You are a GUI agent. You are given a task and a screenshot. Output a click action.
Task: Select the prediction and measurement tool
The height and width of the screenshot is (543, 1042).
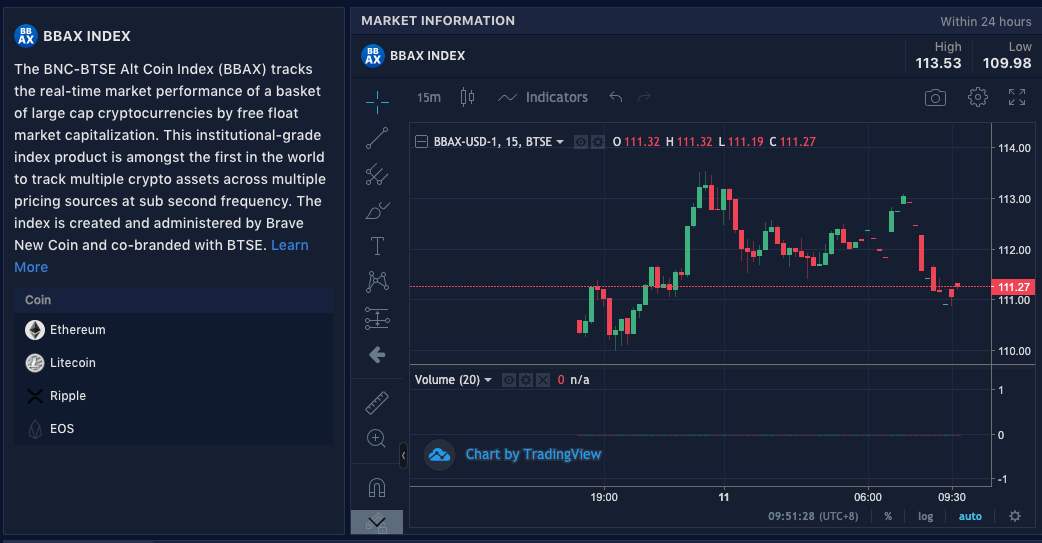[x=377, y=318]
